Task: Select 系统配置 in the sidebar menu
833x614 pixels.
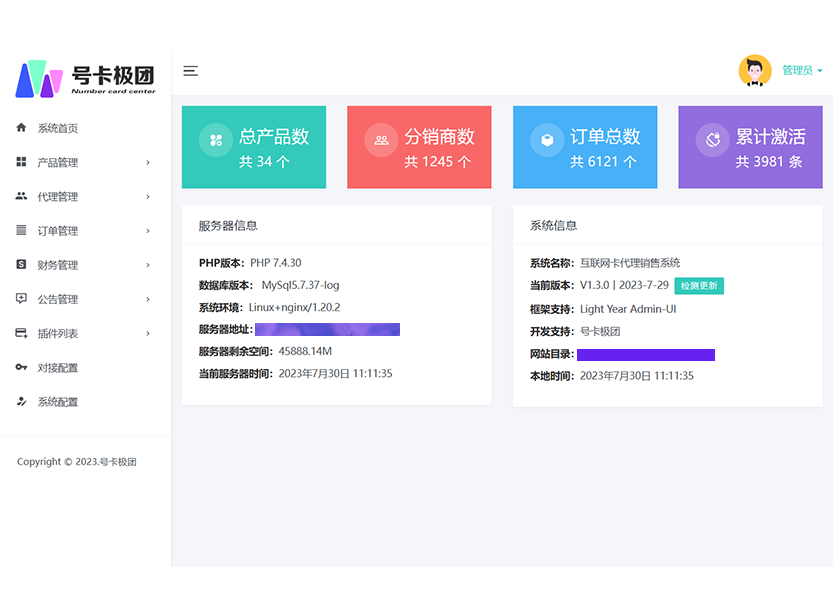Action: click(x=58, y=402)
